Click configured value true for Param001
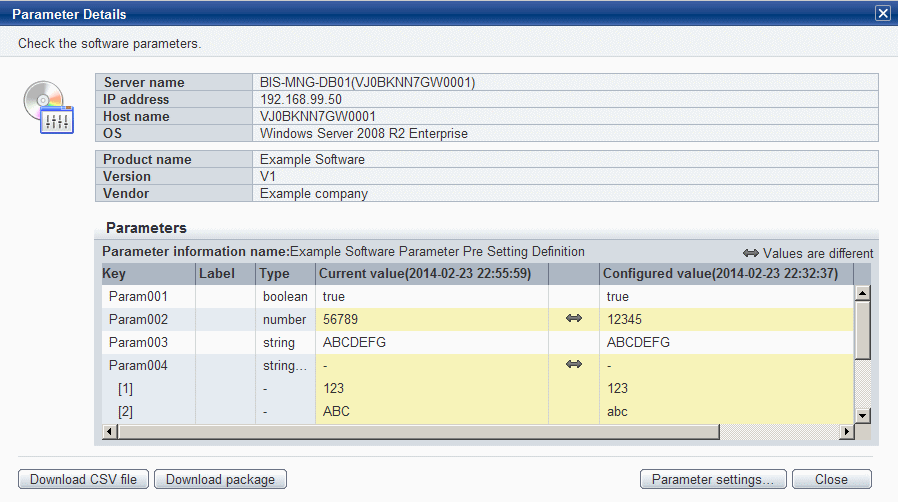 tap(618, 297)
